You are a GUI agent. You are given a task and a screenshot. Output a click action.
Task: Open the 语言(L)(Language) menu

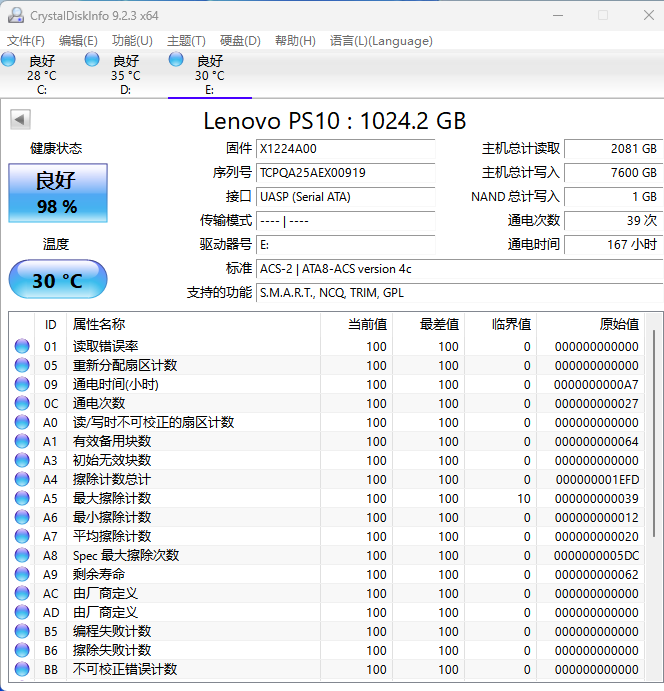[381, 41]
